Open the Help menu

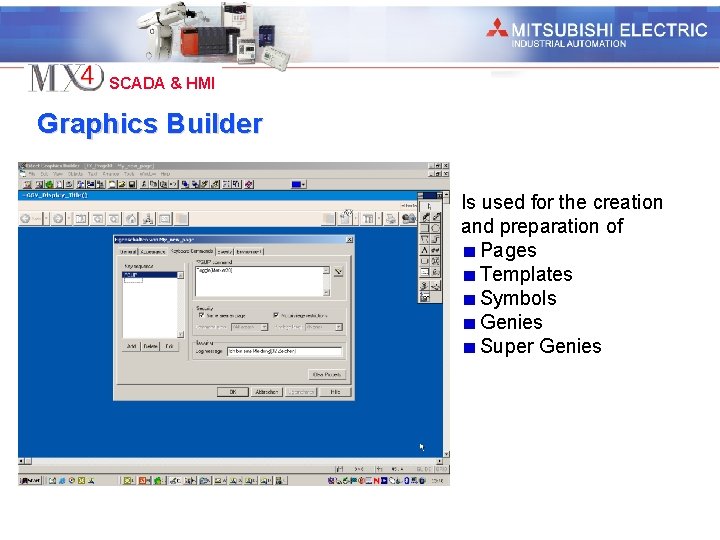165,174
